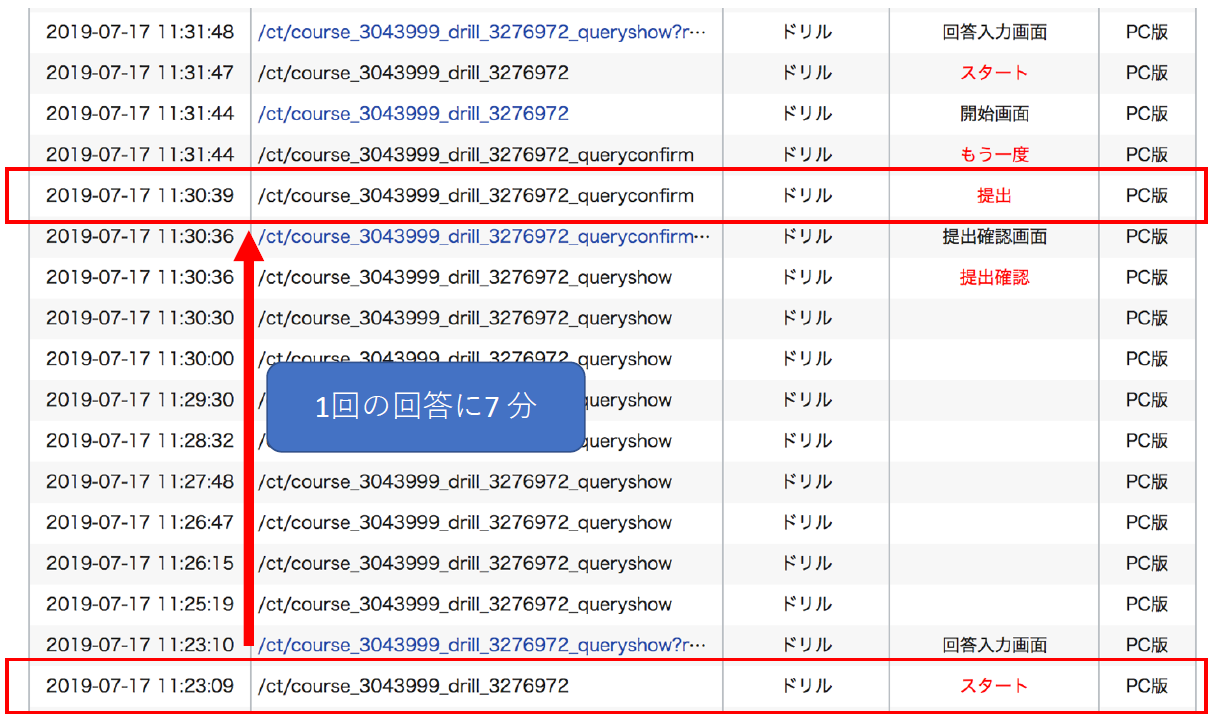This screenshot has height=723, width=1209.
Task: Click the queryshow path at 11:30:30
Action: pyautogui.click(x=465, y=318)
